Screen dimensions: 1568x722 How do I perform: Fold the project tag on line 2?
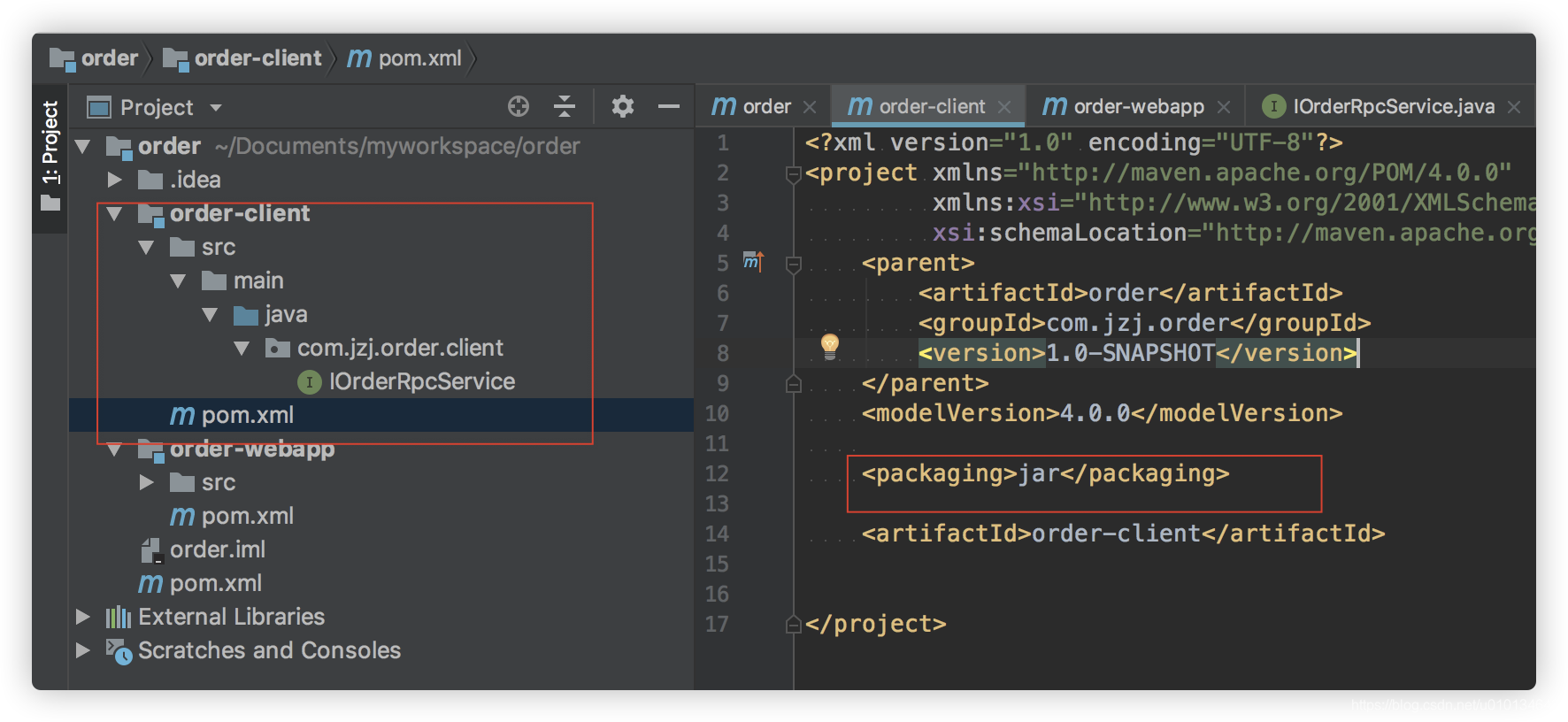(794, 174)
